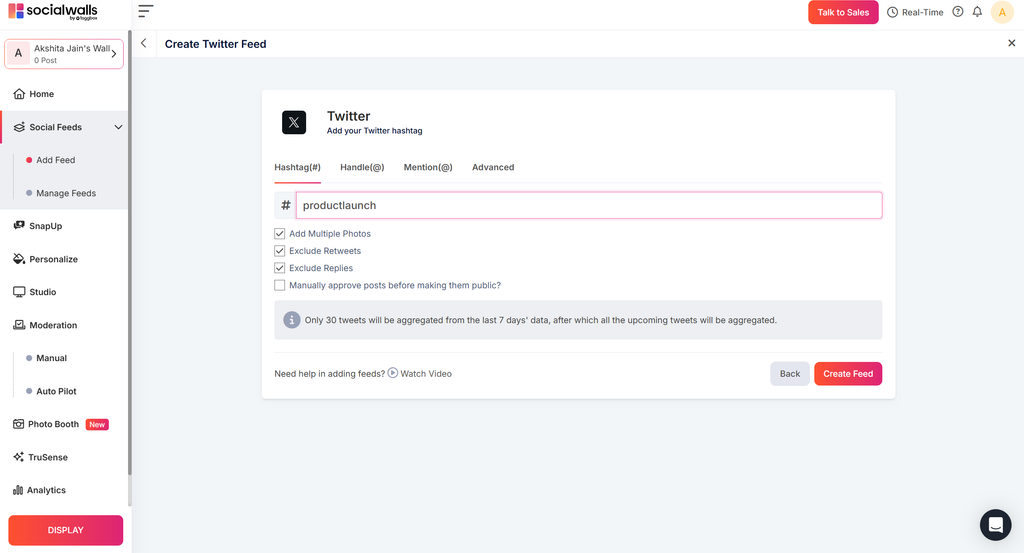Open the Akshita Jain's Wall switcher arrow
The width and height of the screenshot is (1024, 553).
click(x=114, y=54)
